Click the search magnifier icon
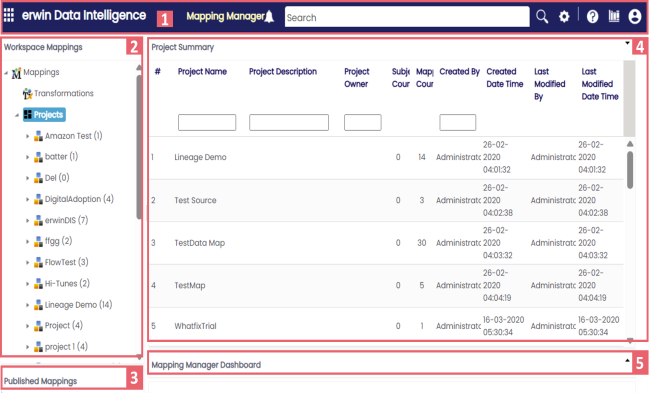The width and height of the screenshot is (654, 400). pos(542,17)
